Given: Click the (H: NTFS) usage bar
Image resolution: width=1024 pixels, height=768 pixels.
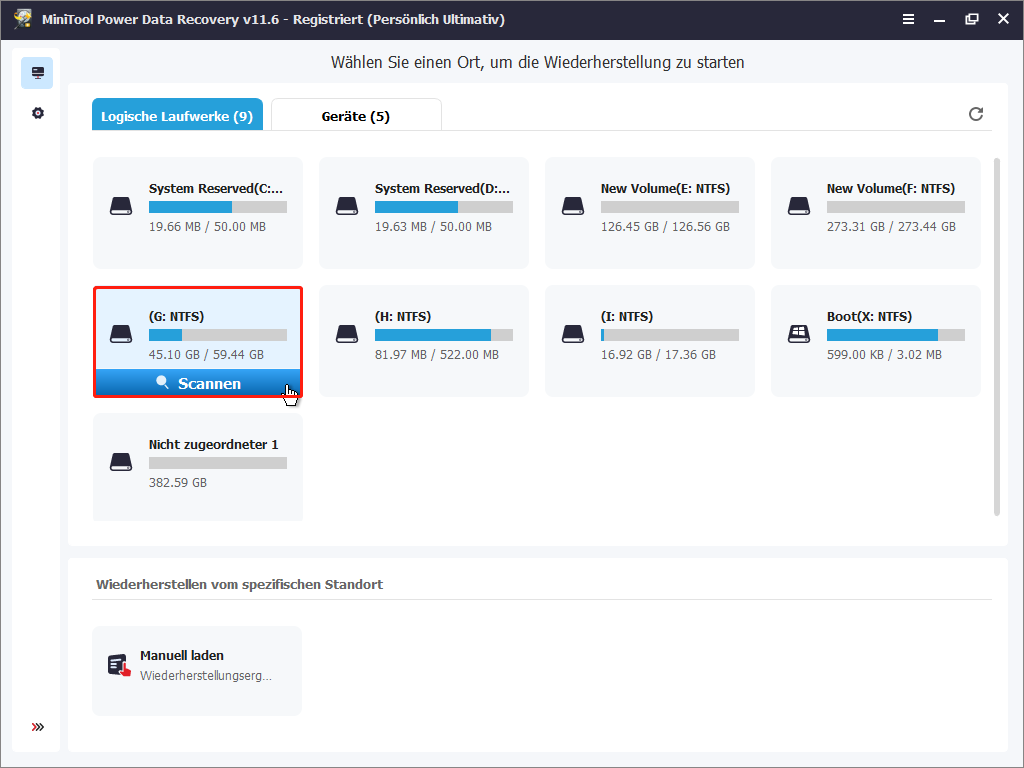Looking at the screenshot, I should click(x=443, y=335).
